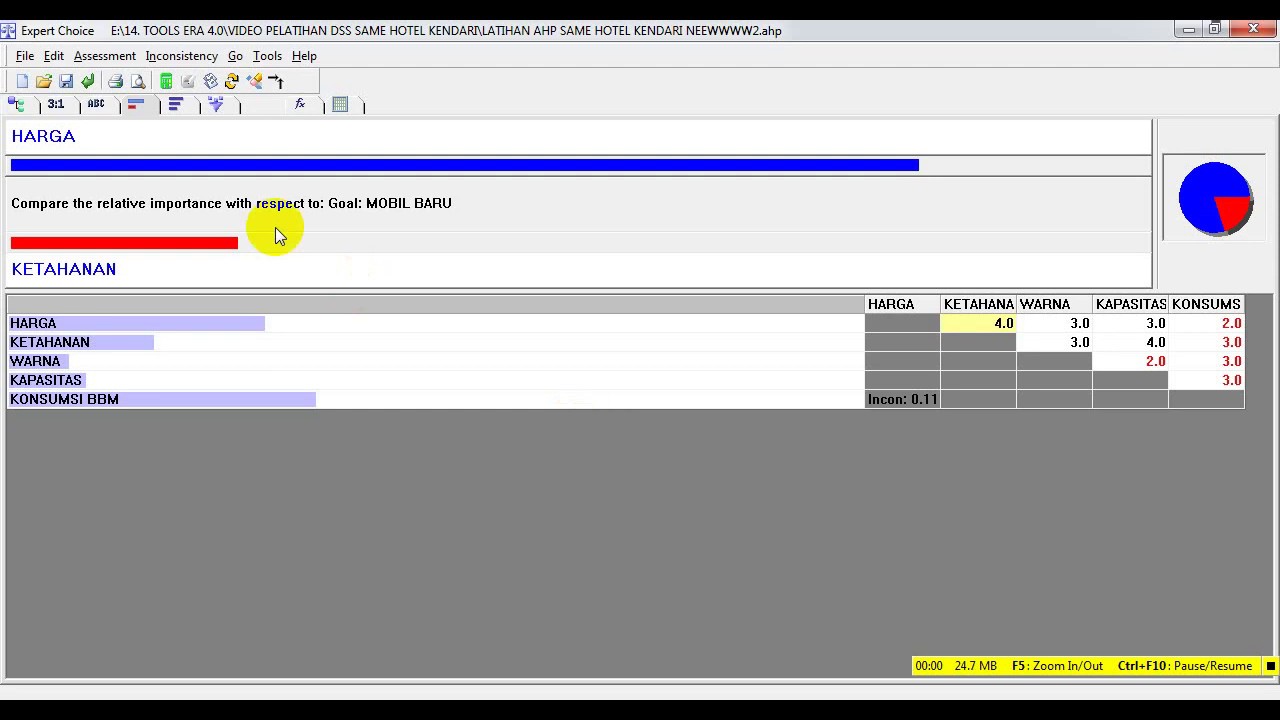Select the HARGA vs KETAHANAN cell 4.0
This screenshot has height=720, width=1280.
tap(978, 323)
